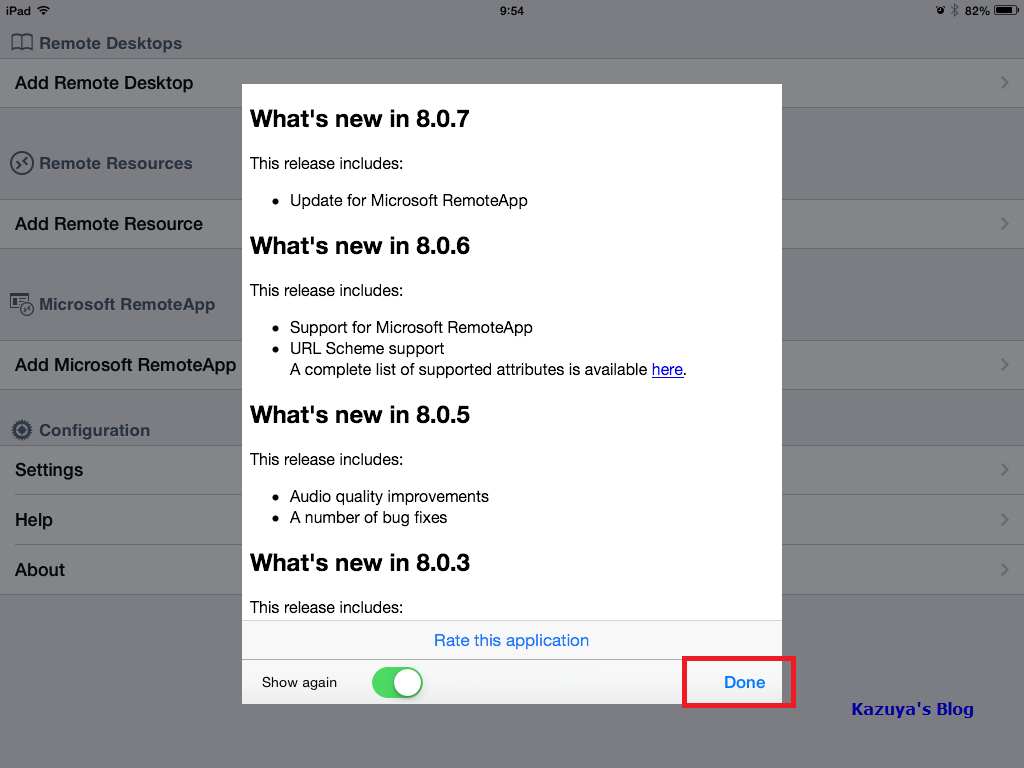Expand the Settings row chevron
The width and height of the screenshot is (1024, 768).
1004,470
